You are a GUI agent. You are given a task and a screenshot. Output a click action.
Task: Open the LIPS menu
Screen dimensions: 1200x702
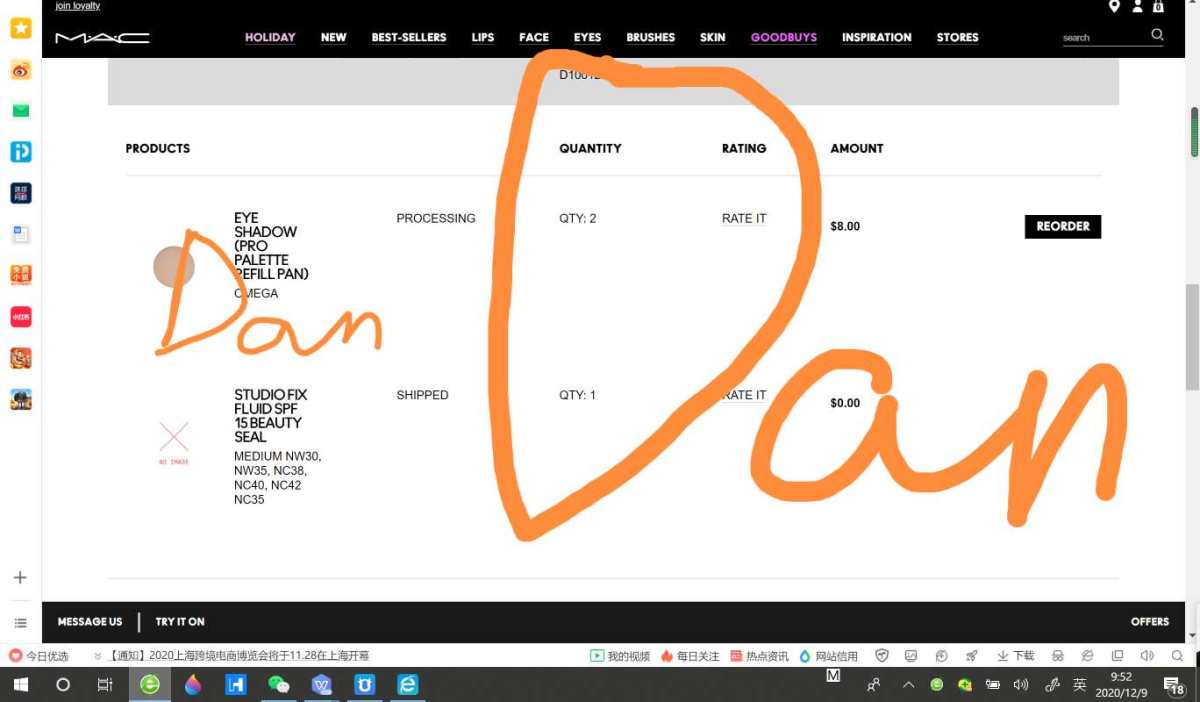(x=483, y=38)
